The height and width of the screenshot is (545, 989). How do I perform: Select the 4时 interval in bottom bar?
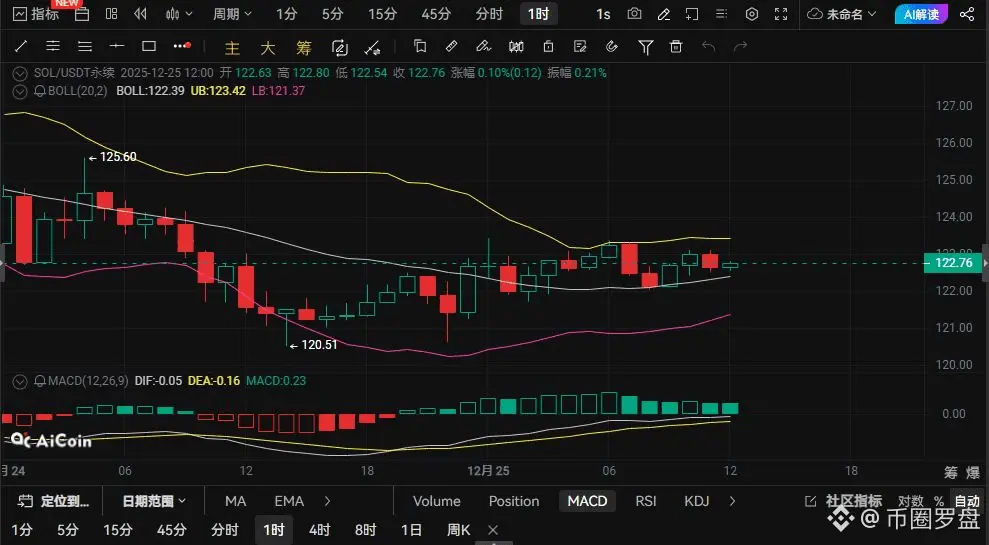pos(319,530)
